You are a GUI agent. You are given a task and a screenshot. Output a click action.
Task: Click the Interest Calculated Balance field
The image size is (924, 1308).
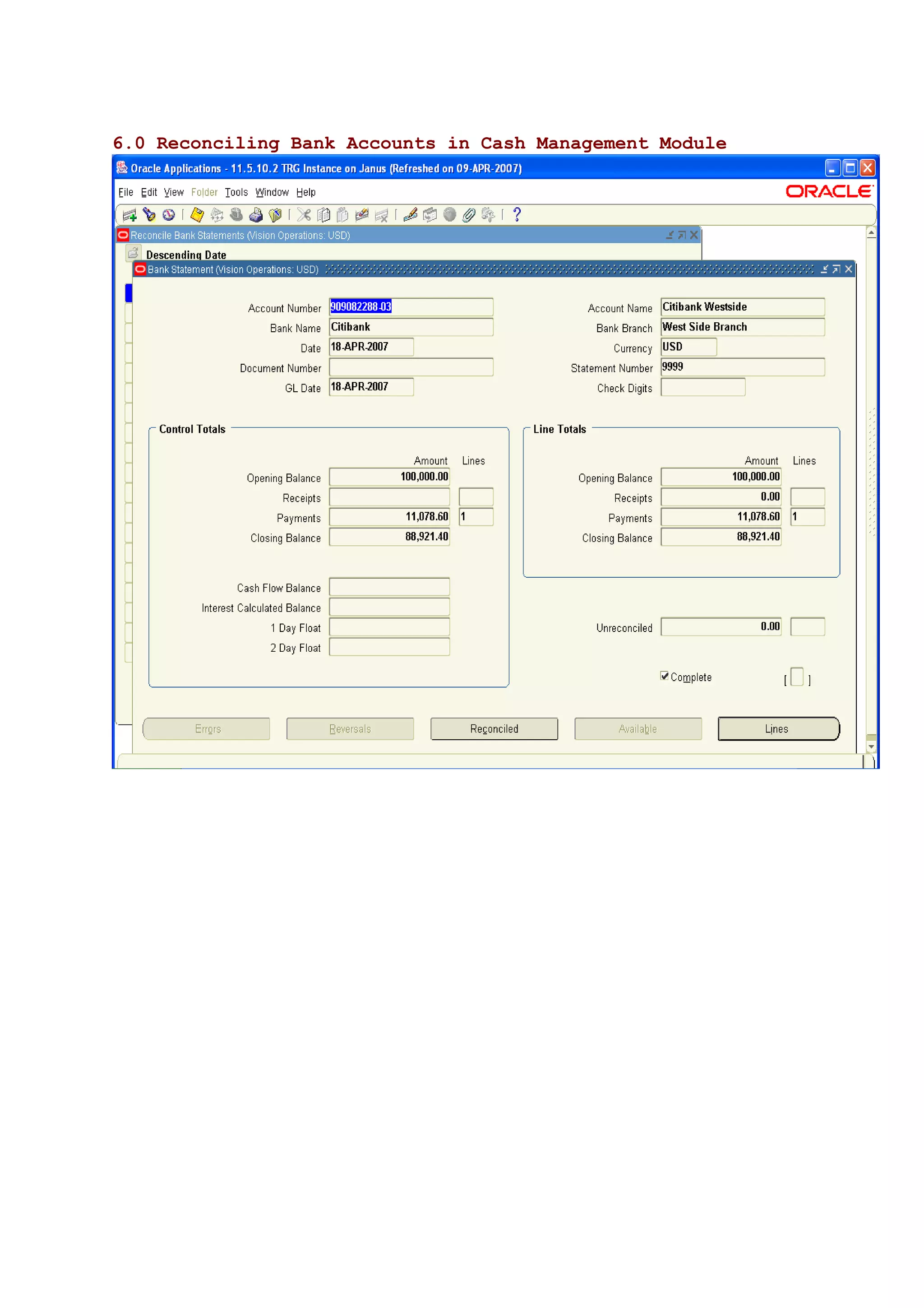click(x=389, y=607)
